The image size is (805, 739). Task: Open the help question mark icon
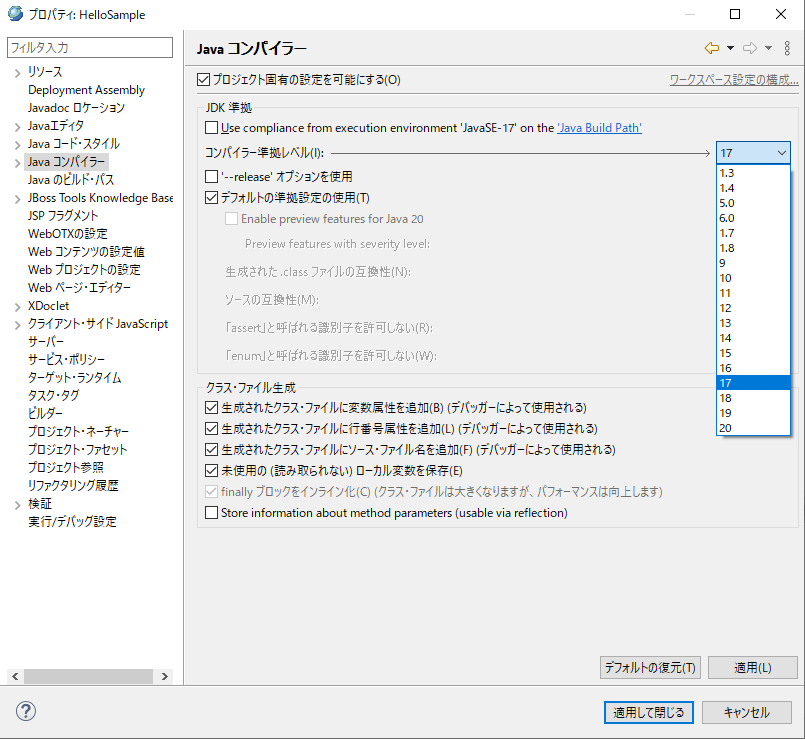click(23, 712)
